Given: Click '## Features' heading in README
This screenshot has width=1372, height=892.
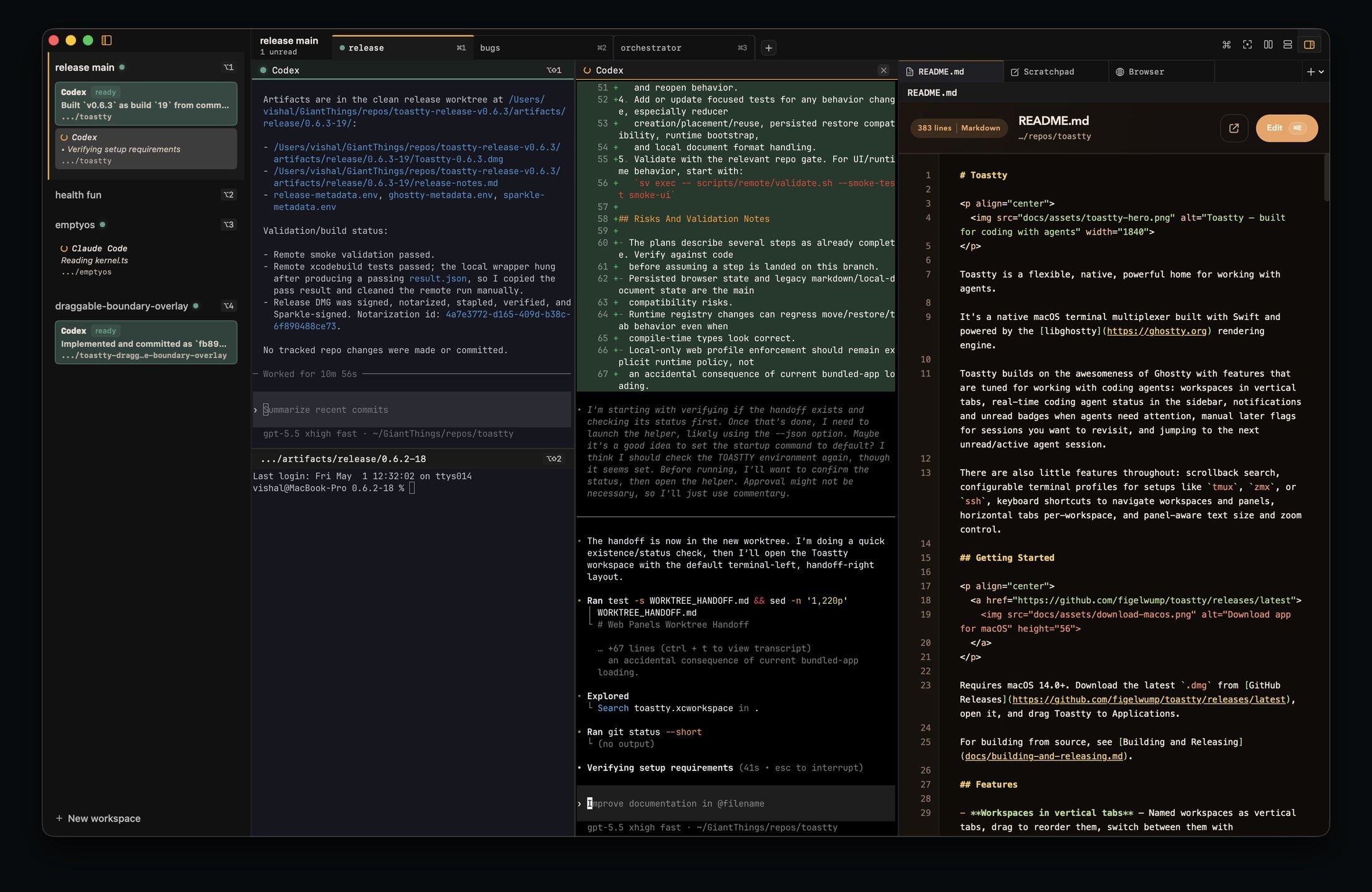Looking at the screenshot, I should 988,785.
